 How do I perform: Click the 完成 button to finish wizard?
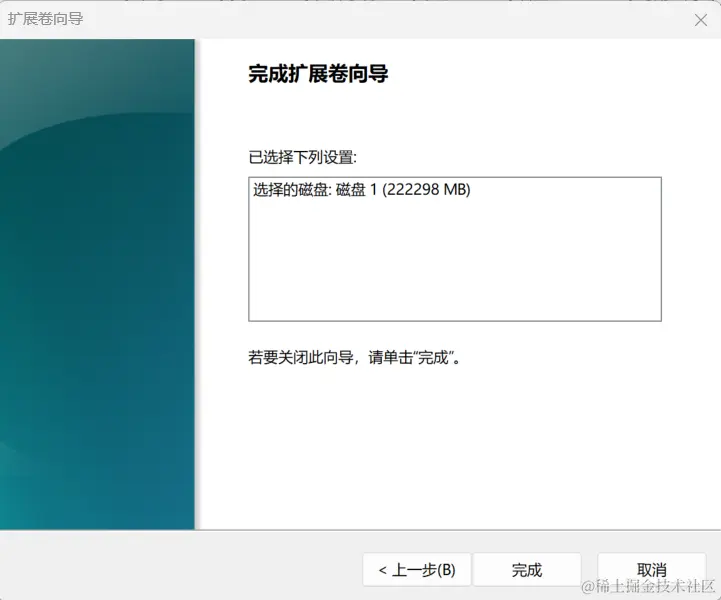click(x=527, y=570)
